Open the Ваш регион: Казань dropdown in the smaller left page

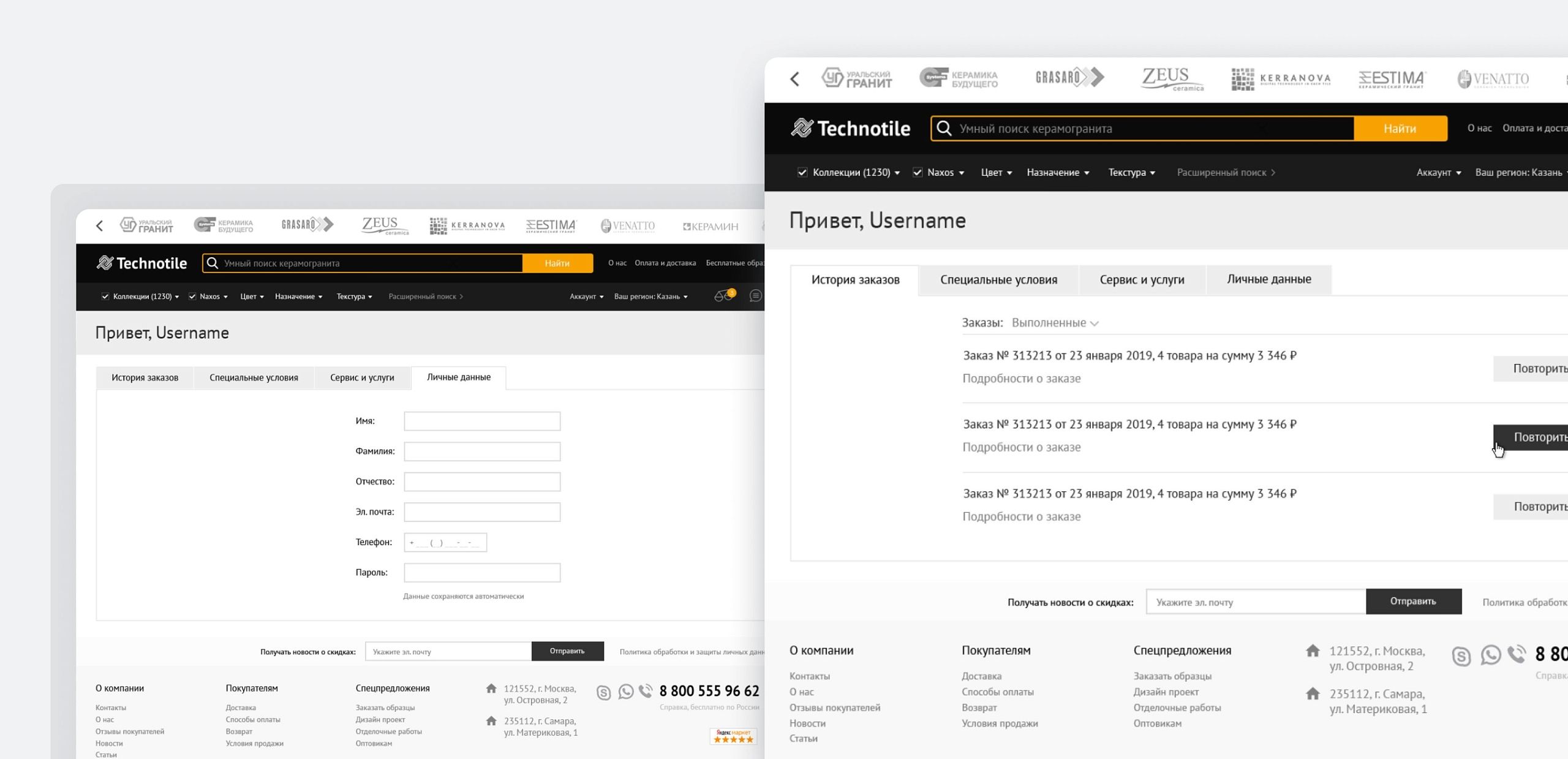(x=650, y=296)
